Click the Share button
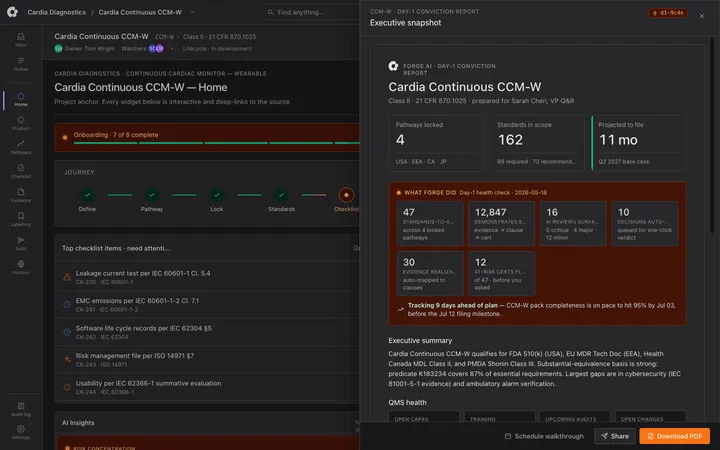Screen dimensions: 720x450 tap(615, 436)
